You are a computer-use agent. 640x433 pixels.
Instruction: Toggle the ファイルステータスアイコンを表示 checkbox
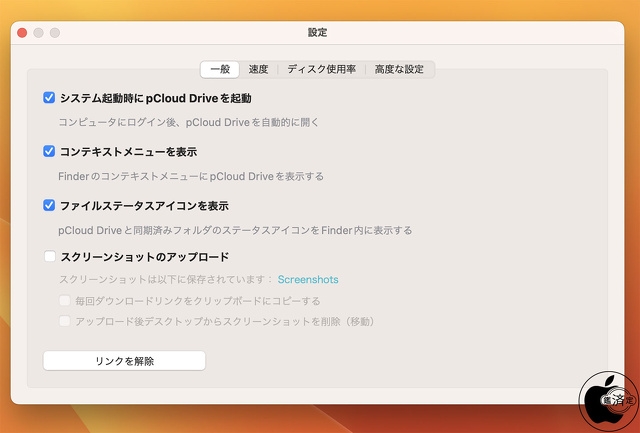click(x=49, y=205)
